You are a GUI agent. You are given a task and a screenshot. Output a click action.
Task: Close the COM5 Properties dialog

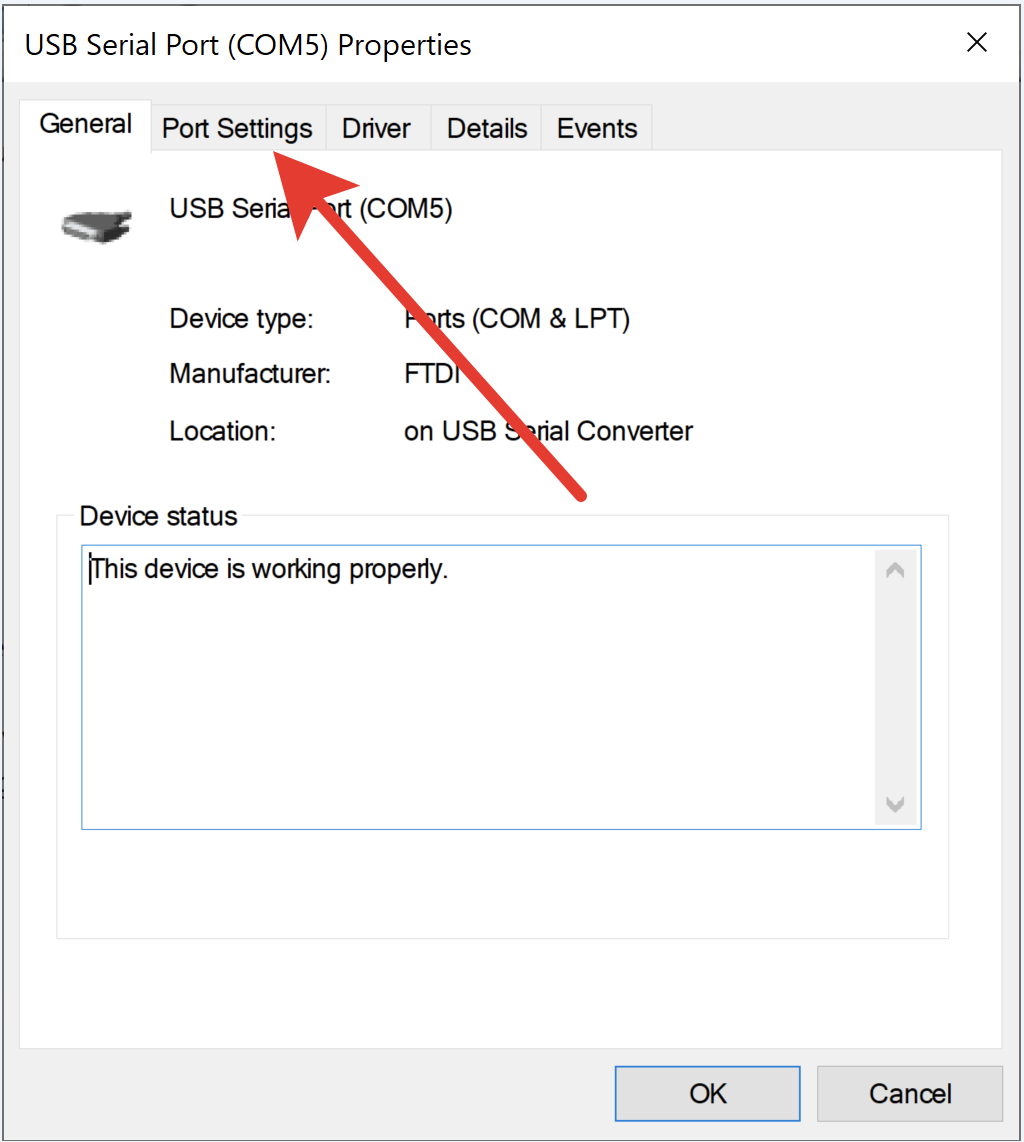(976, 42)
